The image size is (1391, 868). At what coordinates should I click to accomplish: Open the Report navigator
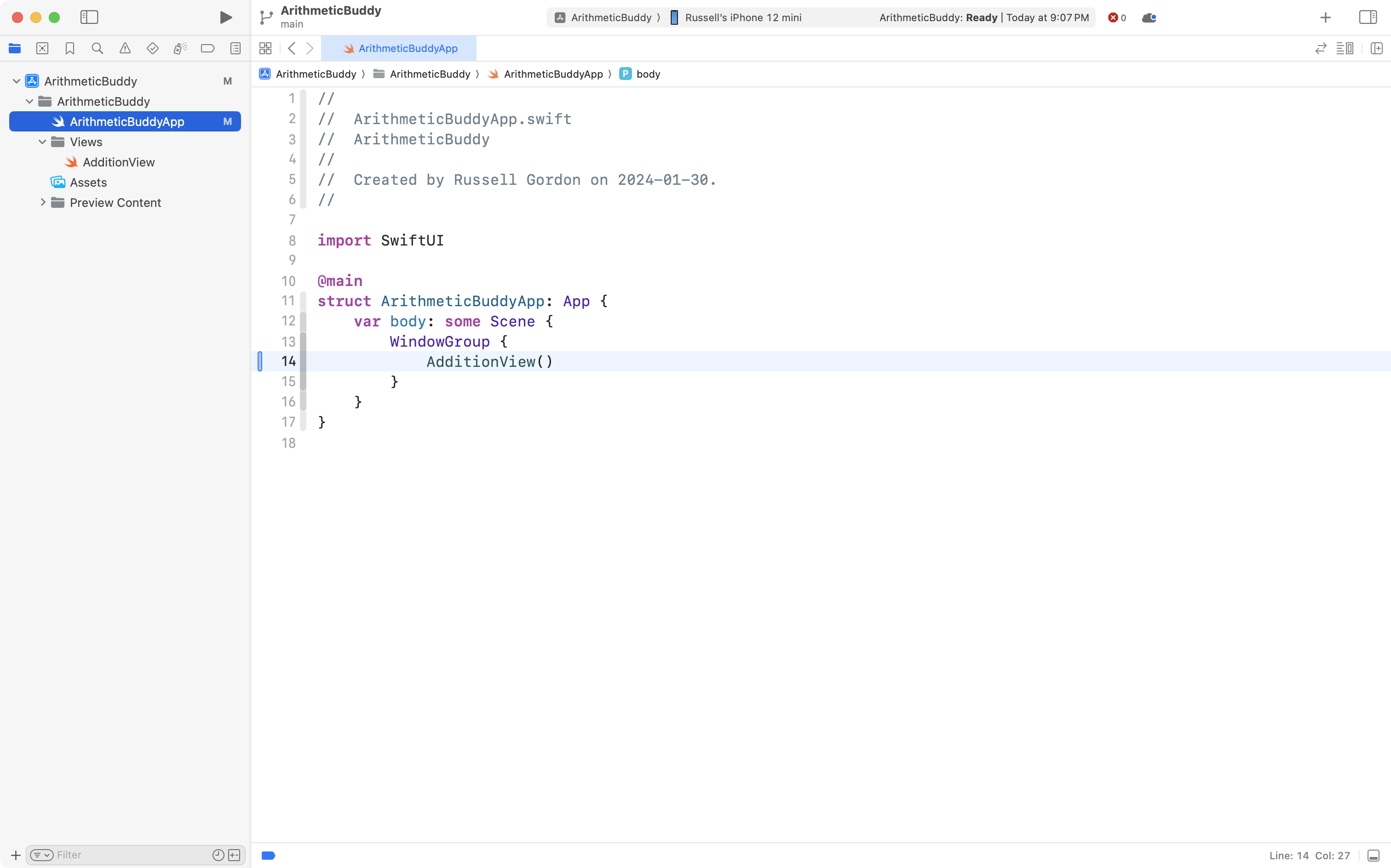pyautogui.click(x=235, y=48)
